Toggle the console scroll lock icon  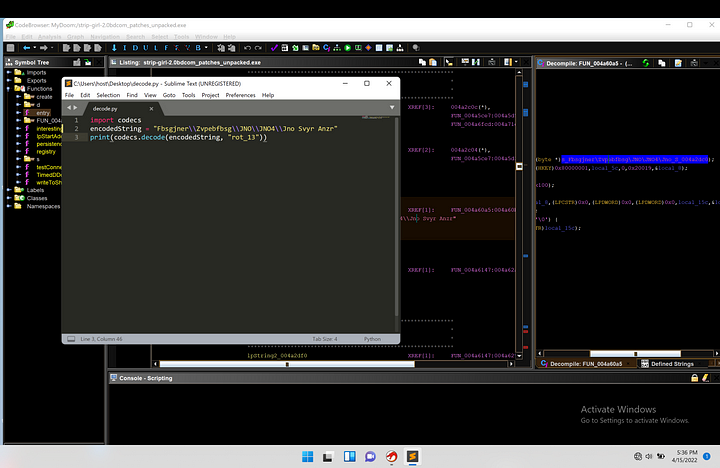coord(695,378)
